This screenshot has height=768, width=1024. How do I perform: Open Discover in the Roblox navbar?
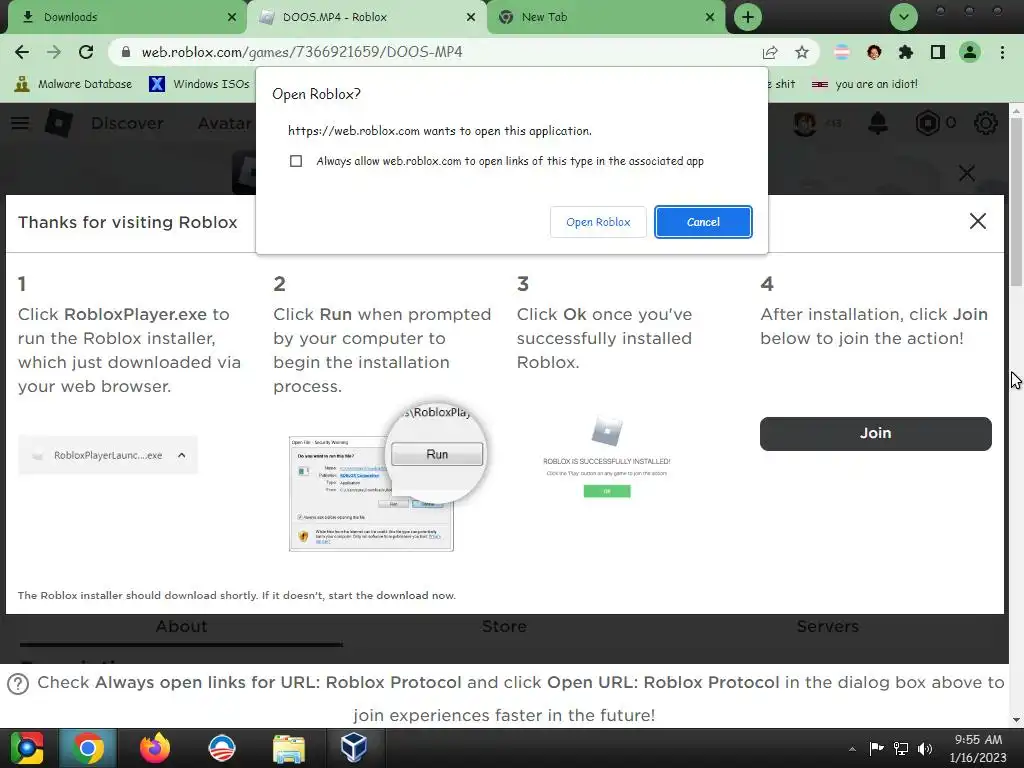click(127, 123)
